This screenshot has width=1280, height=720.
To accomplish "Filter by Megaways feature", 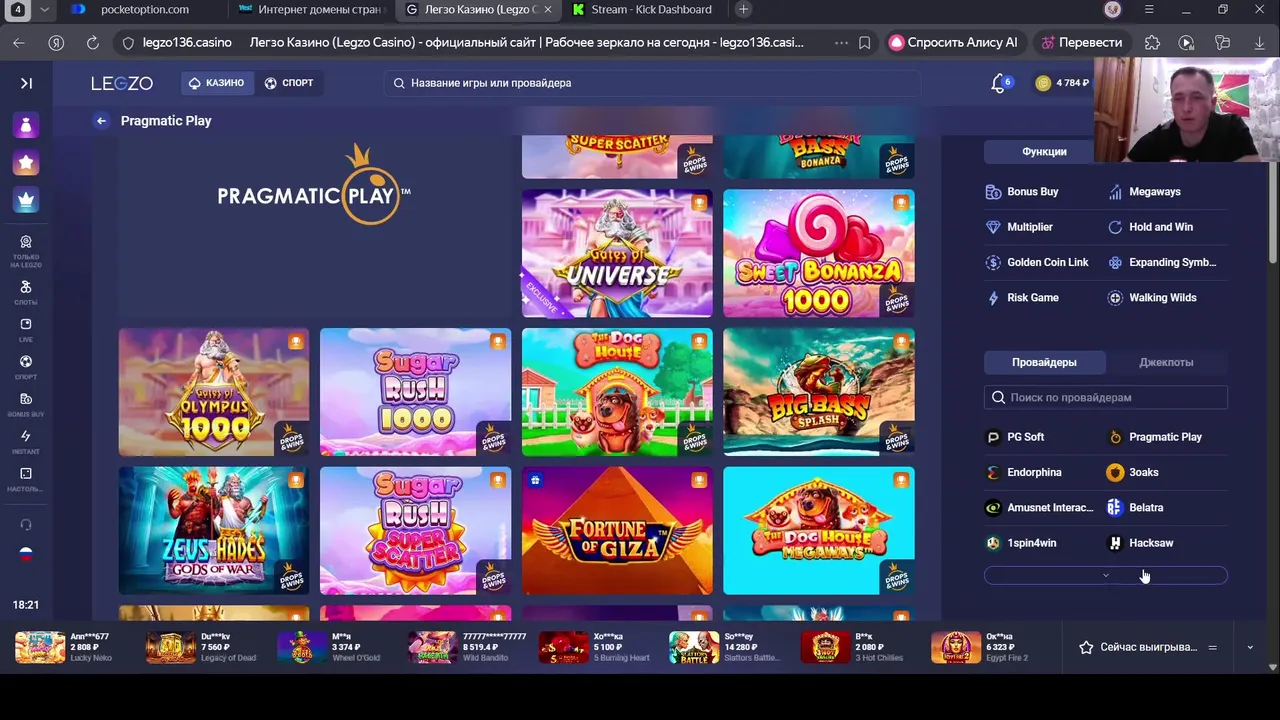I will coord(1144,192).
